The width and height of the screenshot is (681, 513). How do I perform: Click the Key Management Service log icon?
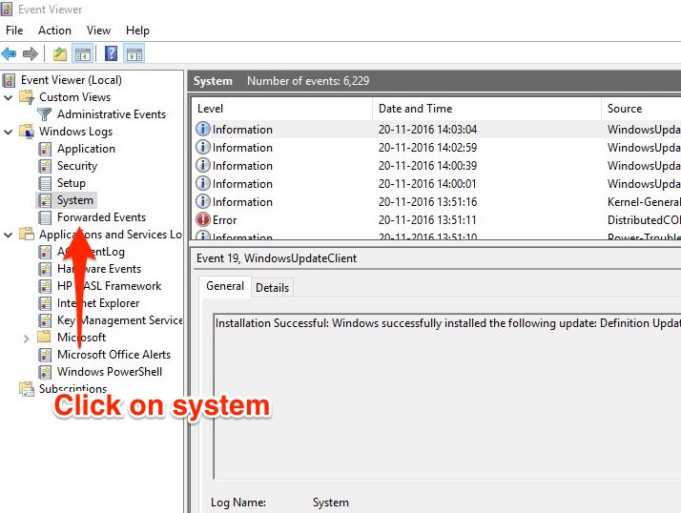click(45, 320)
